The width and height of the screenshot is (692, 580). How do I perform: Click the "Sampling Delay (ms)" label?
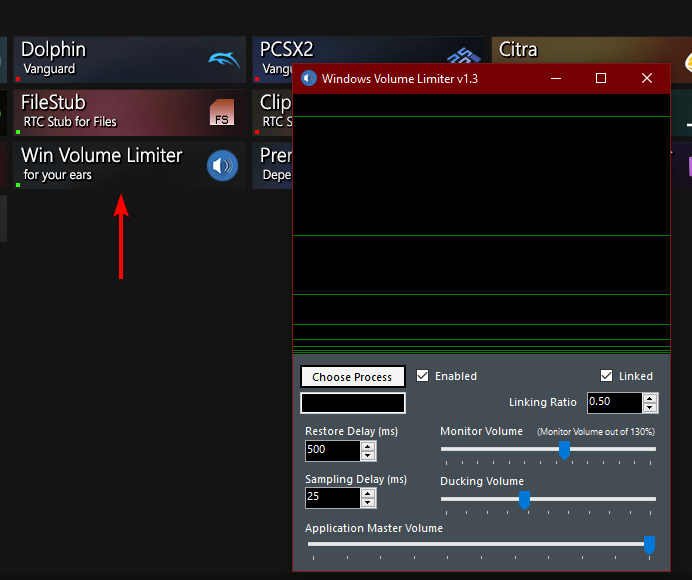click(356, 479)
